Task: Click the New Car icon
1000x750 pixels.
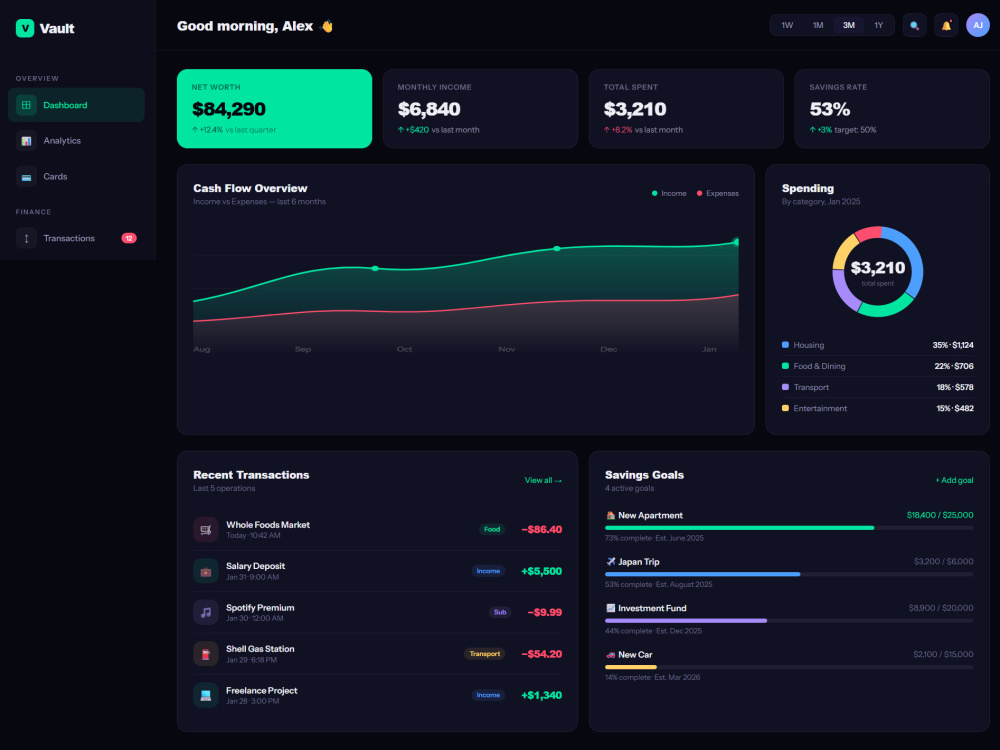Action: click(x=610, y=655)
